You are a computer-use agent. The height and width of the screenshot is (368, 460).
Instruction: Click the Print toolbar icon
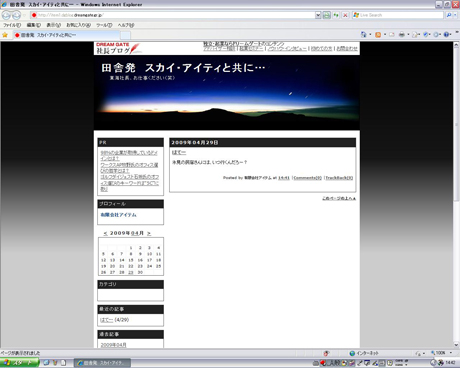tap(402, 34)
